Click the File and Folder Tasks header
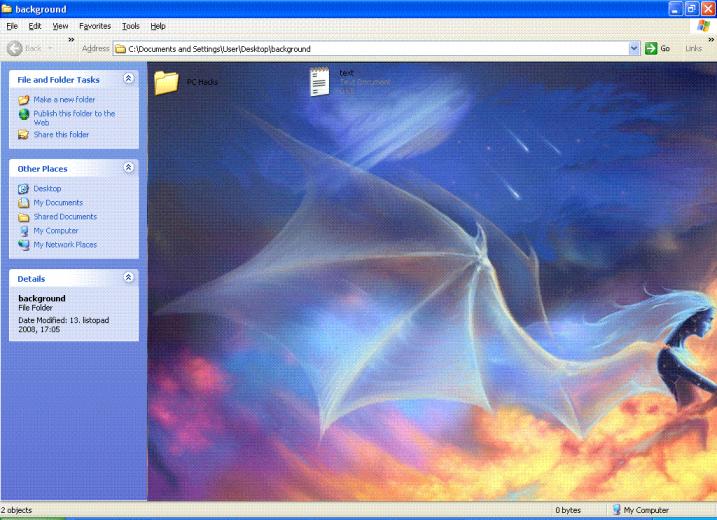Viewport: 717px width, 520px height. pyautogui.click(x=58, y=80)
